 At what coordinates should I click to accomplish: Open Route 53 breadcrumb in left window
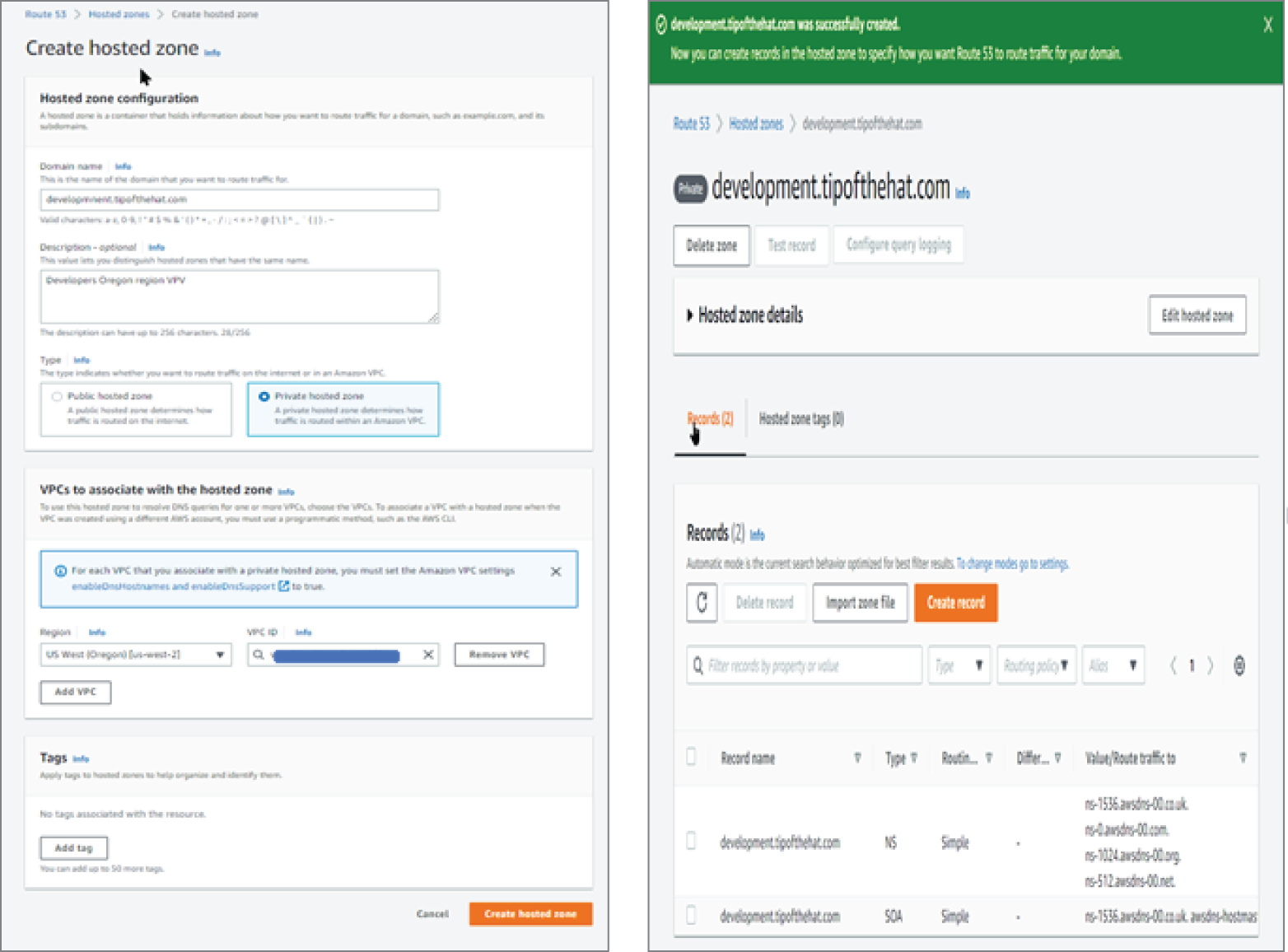click(x=45, y=14)
